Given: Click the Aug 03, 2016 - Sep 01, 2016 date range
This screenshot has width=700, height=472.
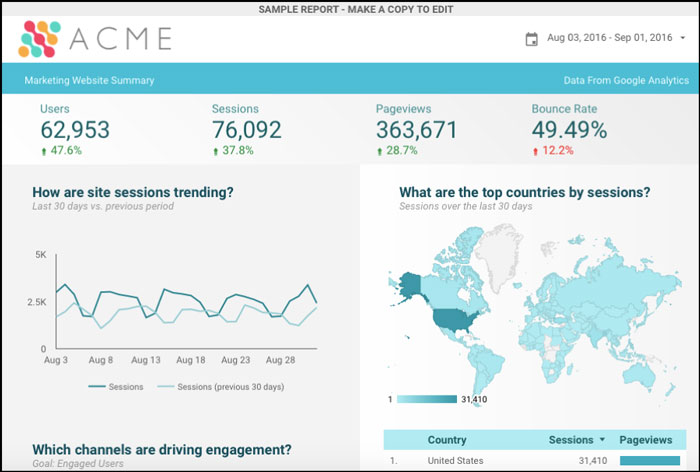Looking at the screenshot, I should click(609, 38).
